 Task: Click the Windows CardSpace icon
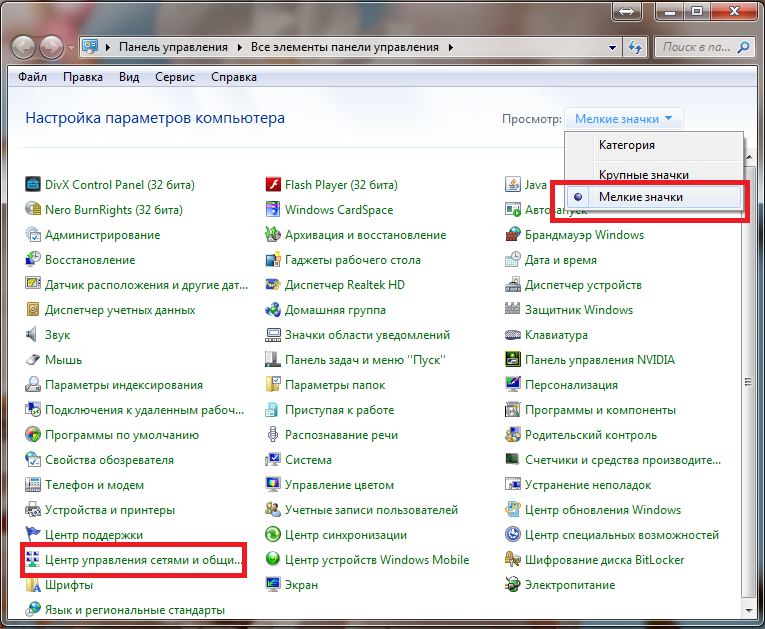[x=273, y=209]
